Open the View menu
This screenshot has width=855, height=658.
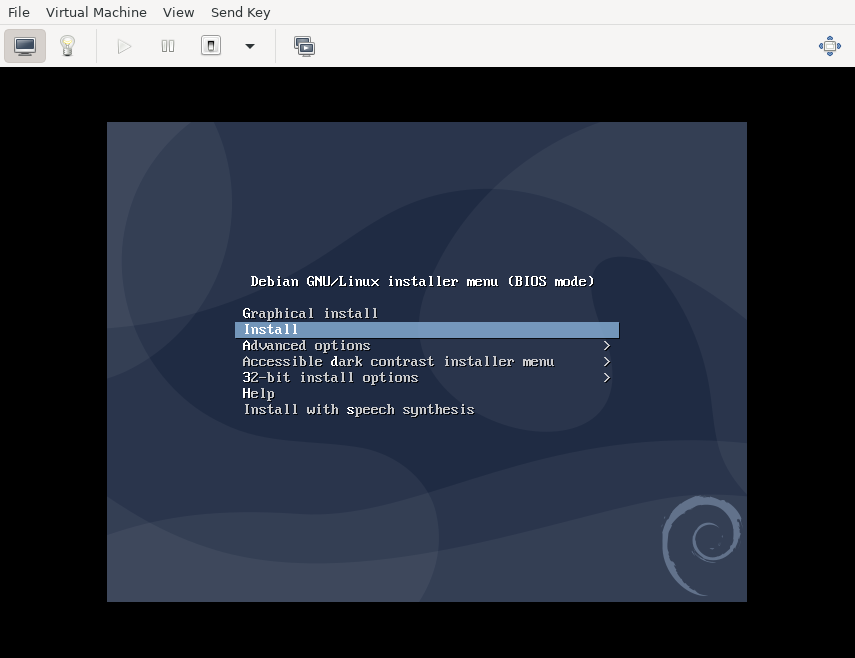click(x=178, y=13)
